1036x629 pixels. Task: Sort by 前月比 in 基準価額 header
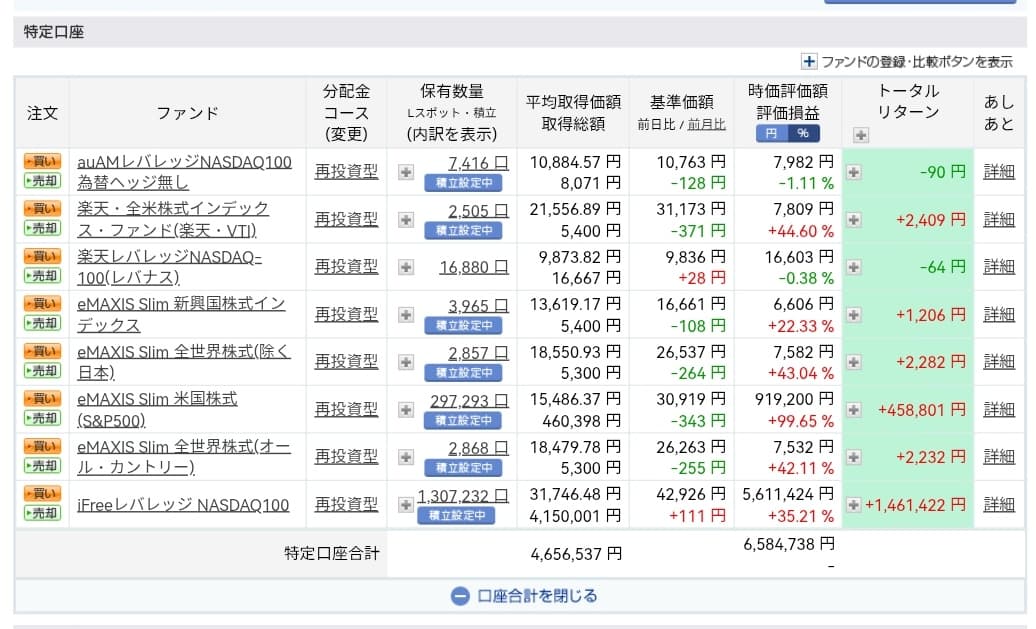706,125
